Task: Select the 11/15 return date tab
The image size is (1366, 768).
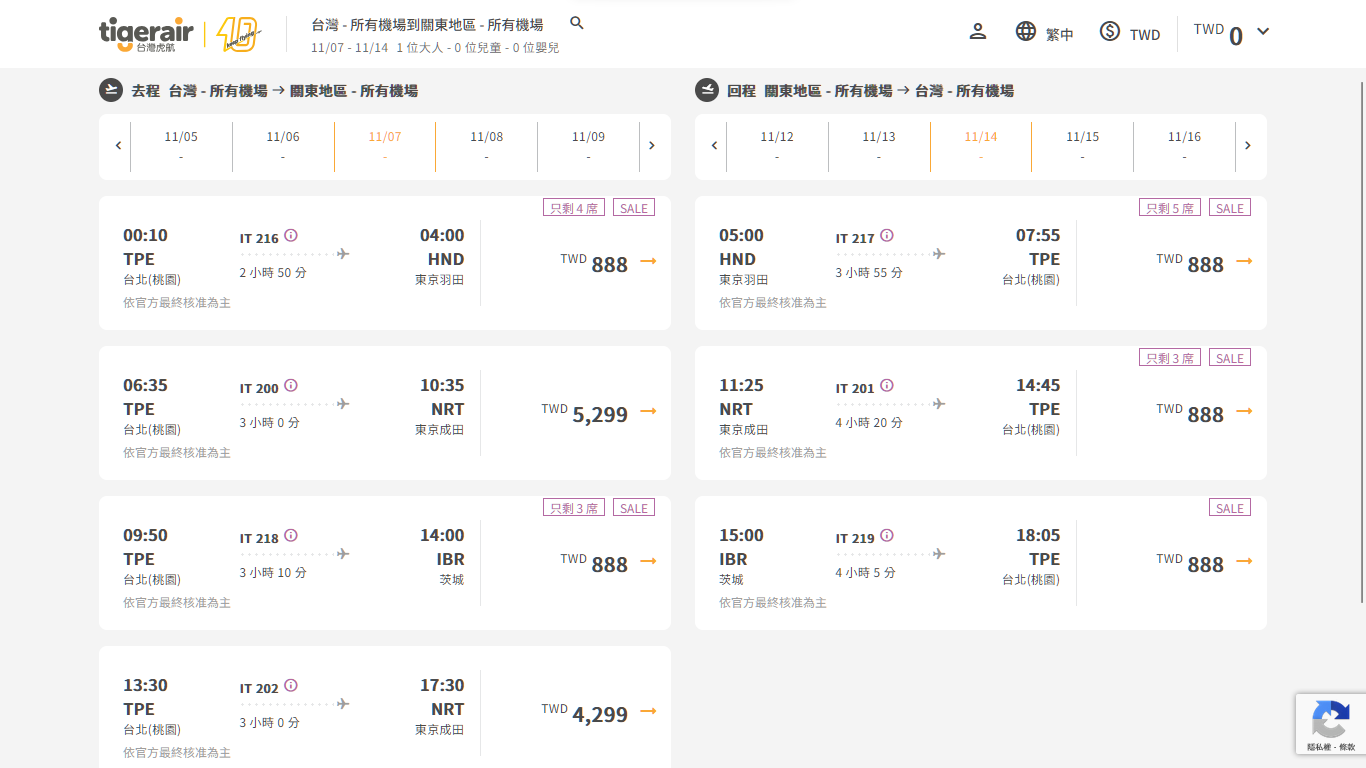Action: pos(1082,146)
